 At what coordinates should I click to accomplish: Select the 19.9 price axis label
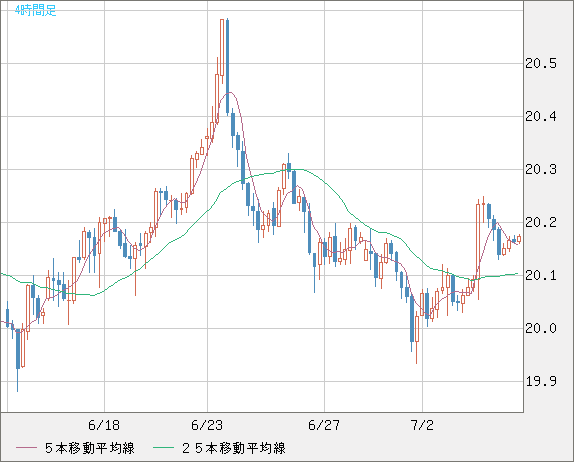coord(541,381)
